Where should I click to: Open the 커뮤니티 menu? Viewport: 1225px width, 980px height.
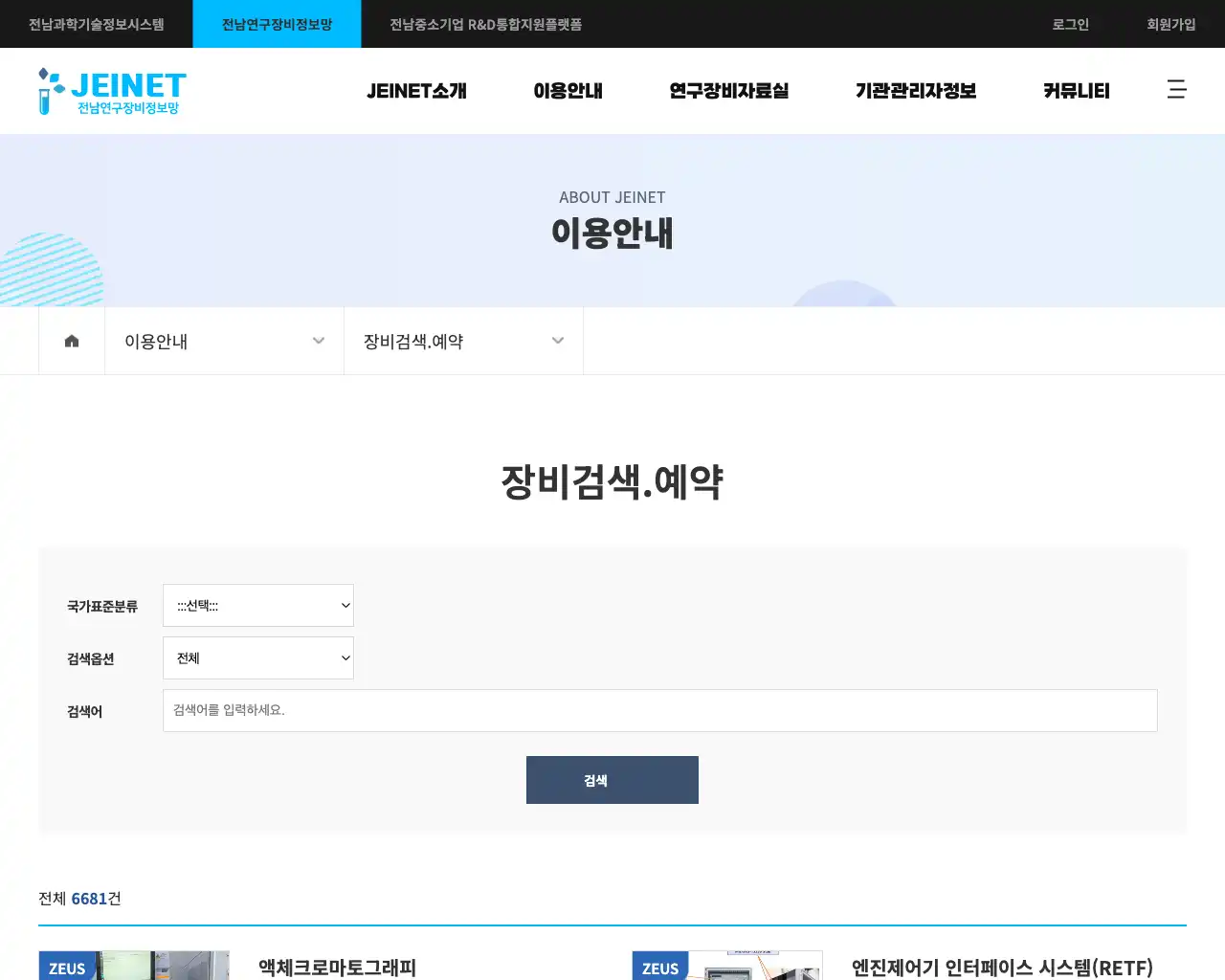pyautogui.click(x=1075, y=91)
